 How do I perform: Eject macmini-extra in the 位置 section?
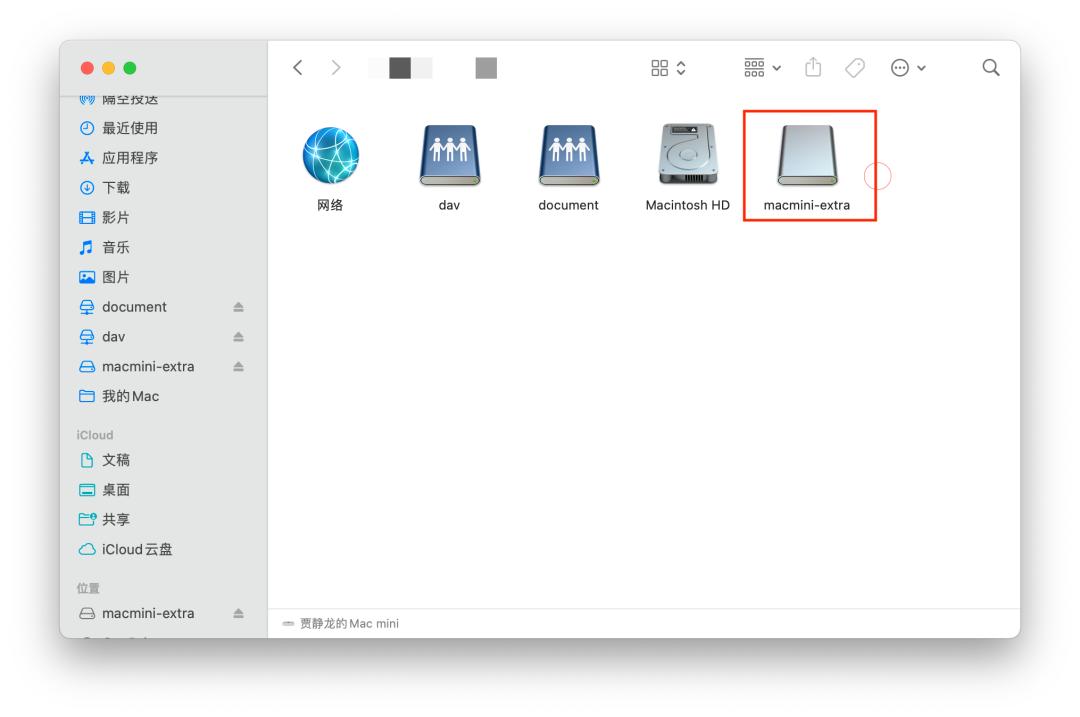[238, 613]
